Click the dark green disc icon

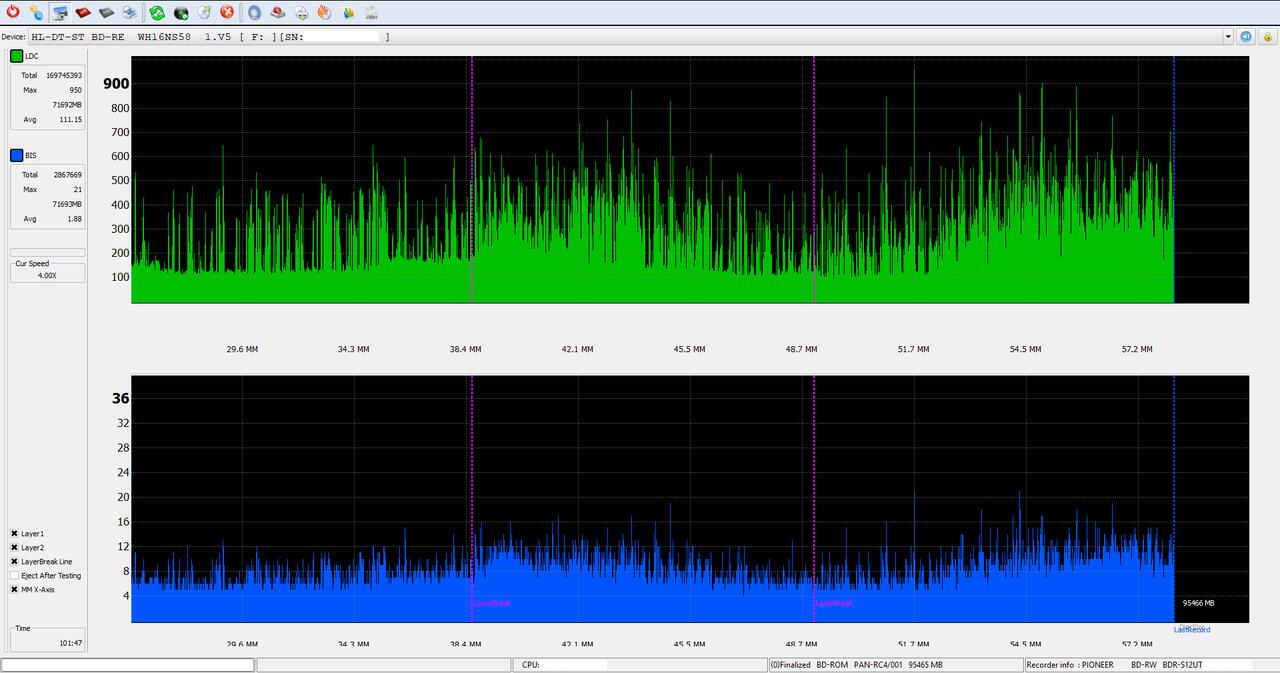point(181,12)
